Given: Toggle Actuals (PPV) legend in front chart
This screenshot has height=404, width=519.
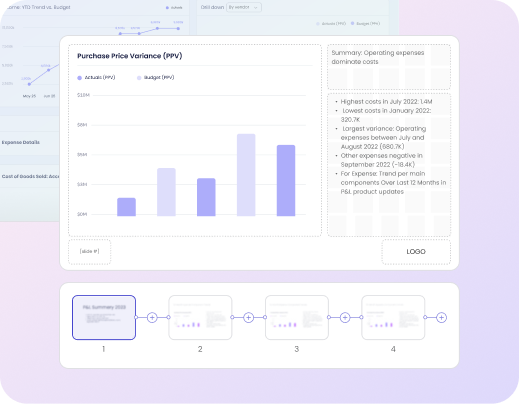Looking at the screenshot, I should [96, 77].
